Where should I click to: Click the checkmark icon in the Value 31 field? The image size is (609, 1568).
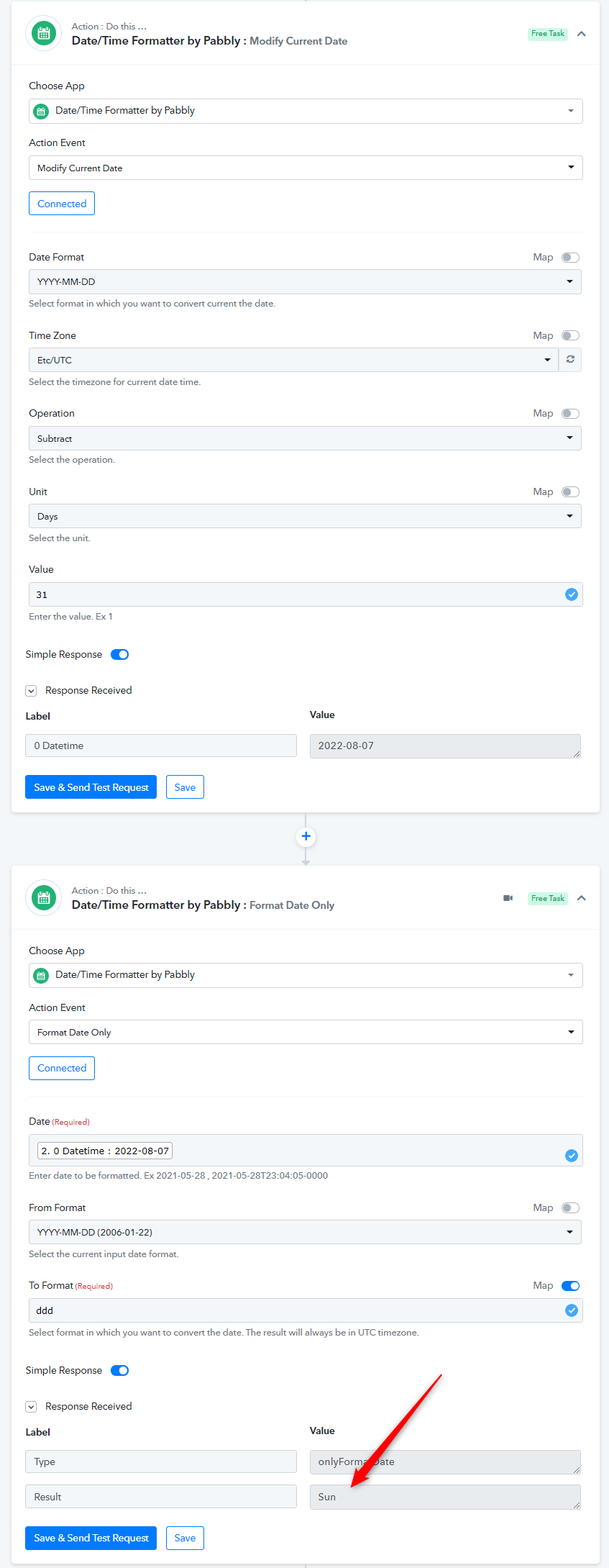(x=572, y=594)
